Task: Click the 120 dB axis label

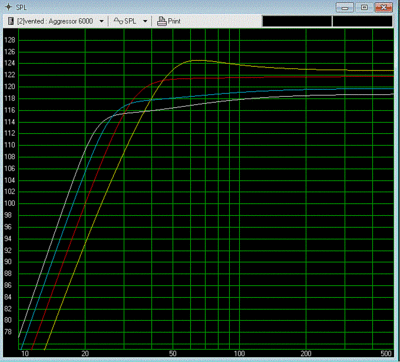Action: pyautogui.click(x=9, y=87)
